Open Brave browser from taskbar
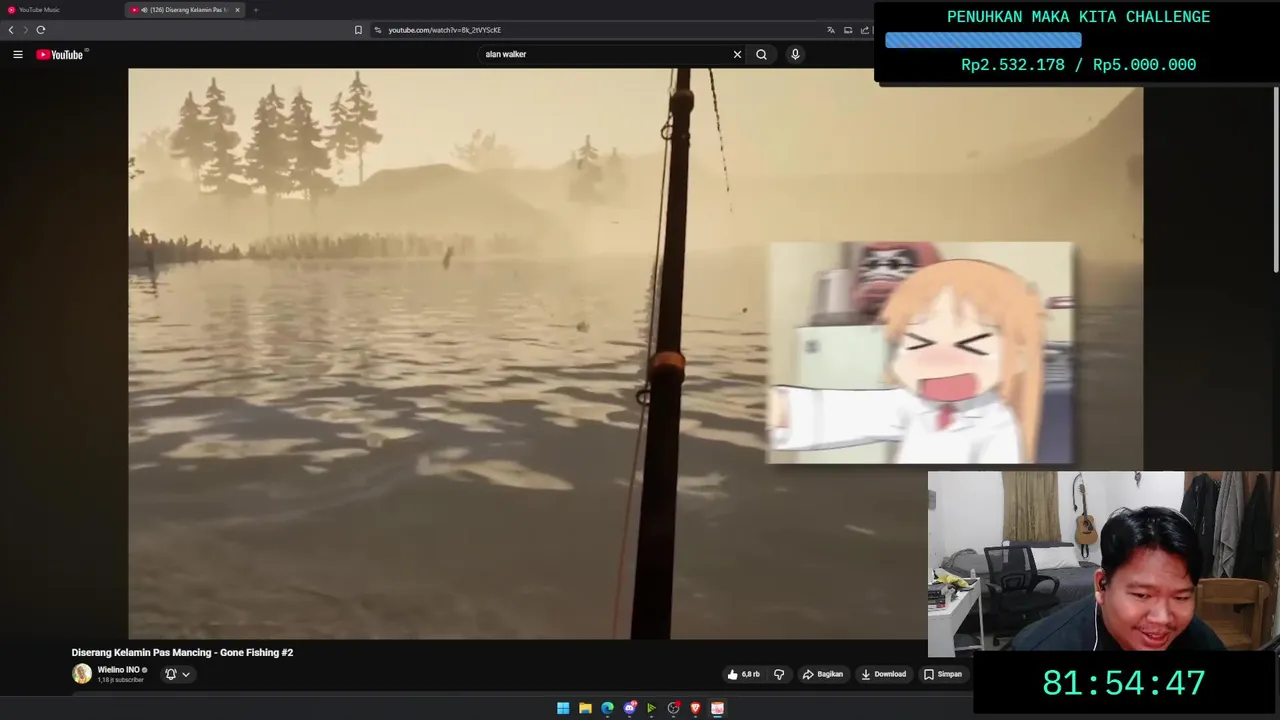Viewport: 1280px width, 720px height. click(x=695, y=708)
